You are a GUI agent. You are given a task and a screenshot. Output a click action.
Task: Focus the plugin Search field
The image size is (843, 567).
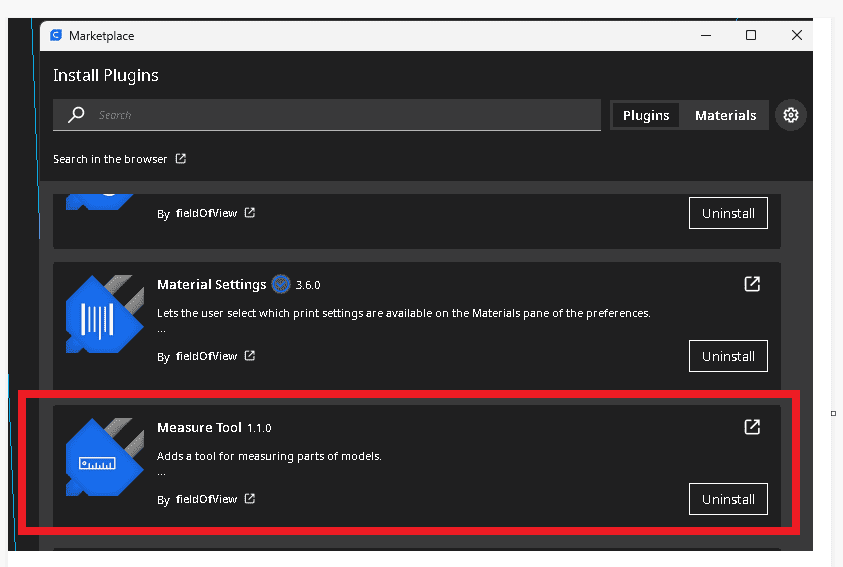[x=326, y=114]
